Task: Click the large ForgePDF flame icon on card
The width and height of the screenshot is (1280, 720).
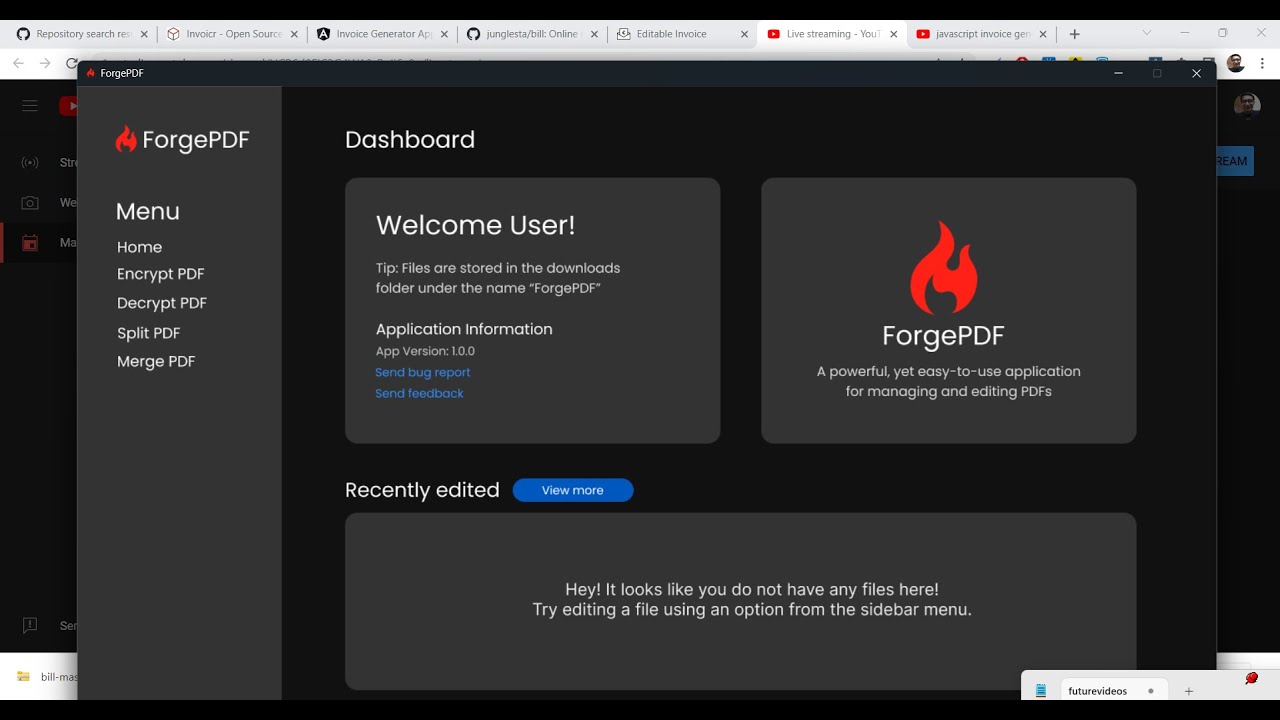Action: (943, 268)
